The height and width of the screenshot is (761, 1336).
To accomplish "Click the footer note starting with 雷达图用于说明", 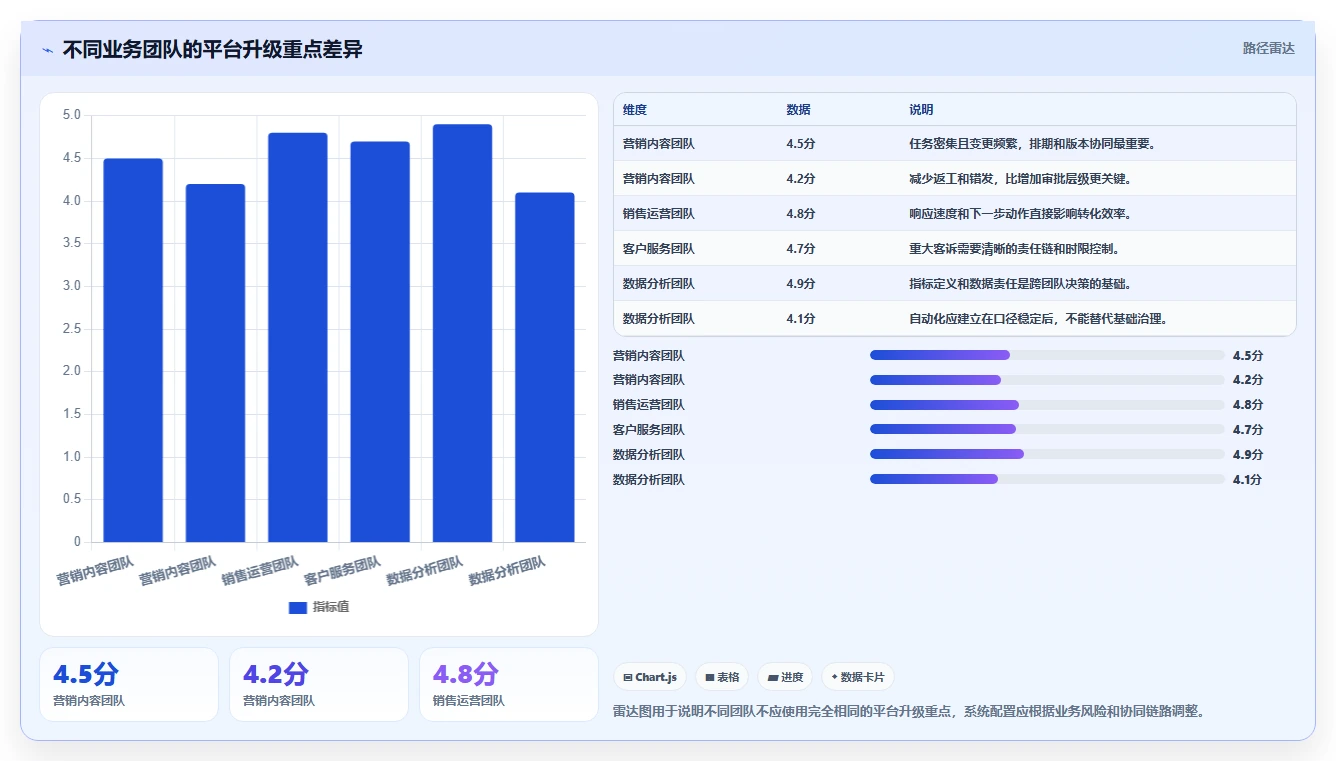I will click(x=908, y=712).
